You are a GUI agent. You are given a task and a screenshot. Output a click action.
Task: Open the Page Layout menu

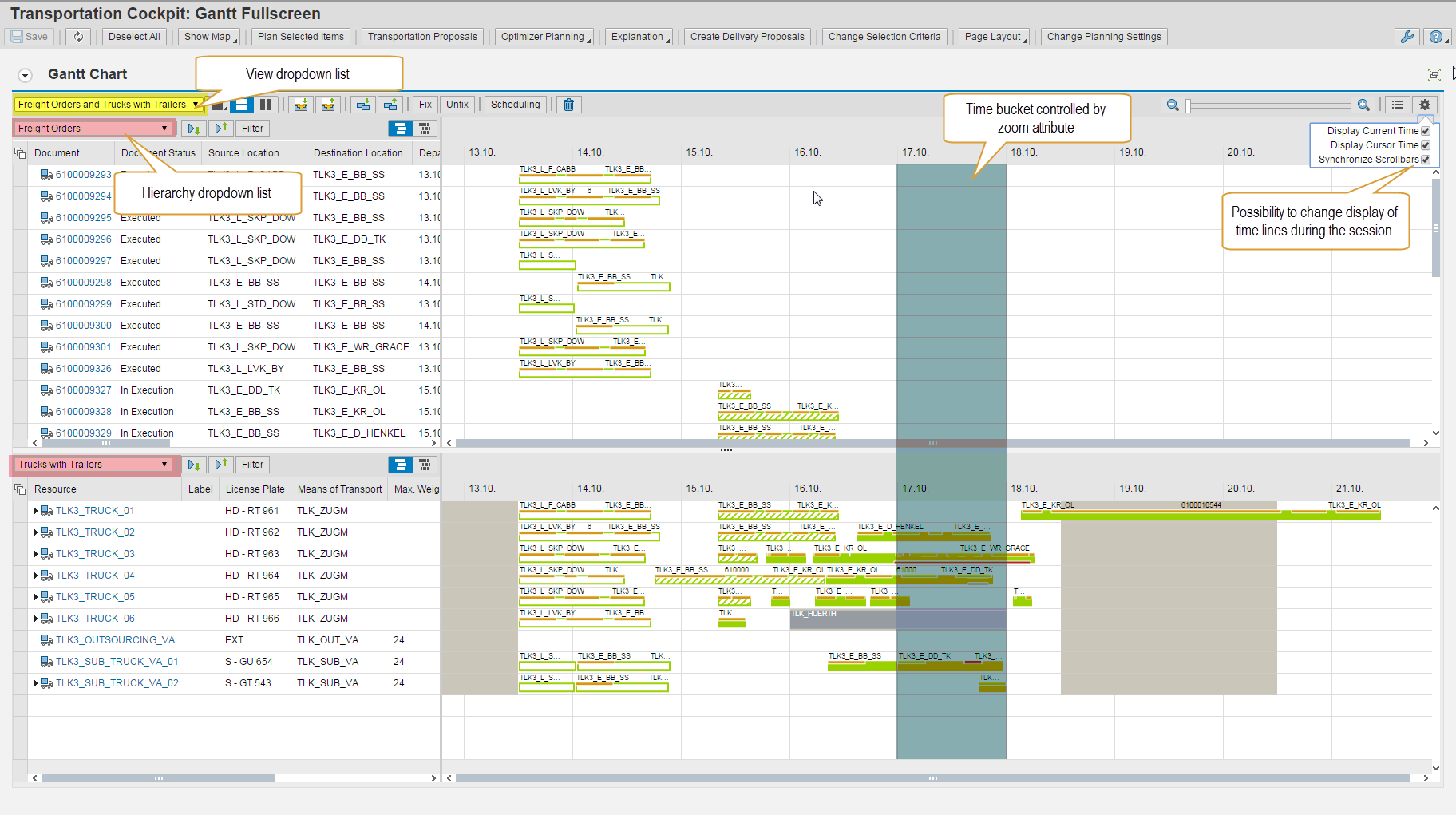995,37
